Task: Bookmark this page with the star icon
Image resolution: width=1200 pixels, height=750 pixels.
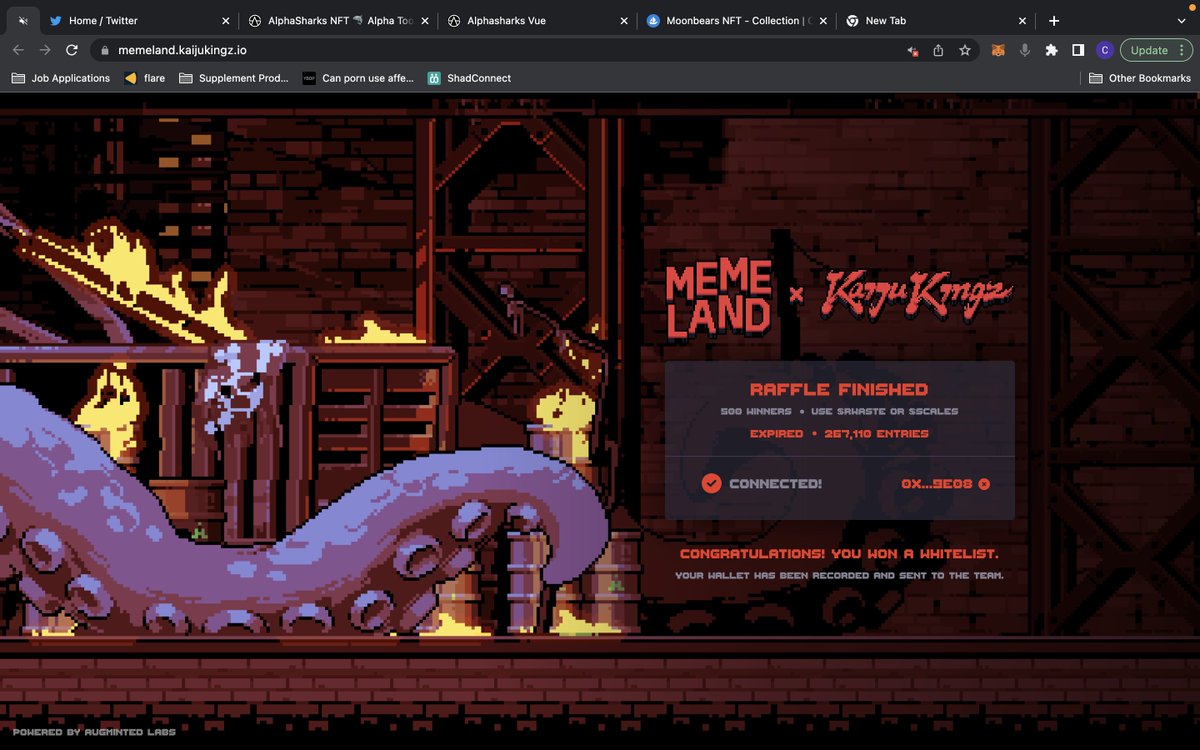Action: pyautogui.click(x=965, y=50)
